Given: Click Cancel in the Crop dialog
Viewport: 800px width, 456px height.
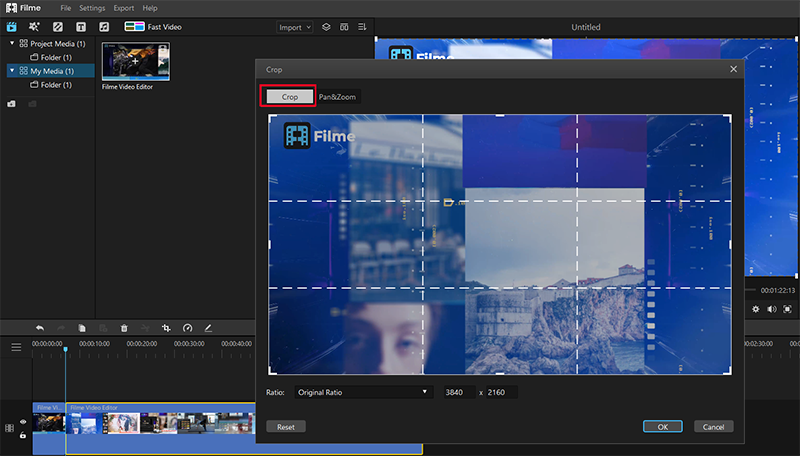Looking at the screenshot, I should (x=713, y=427).
